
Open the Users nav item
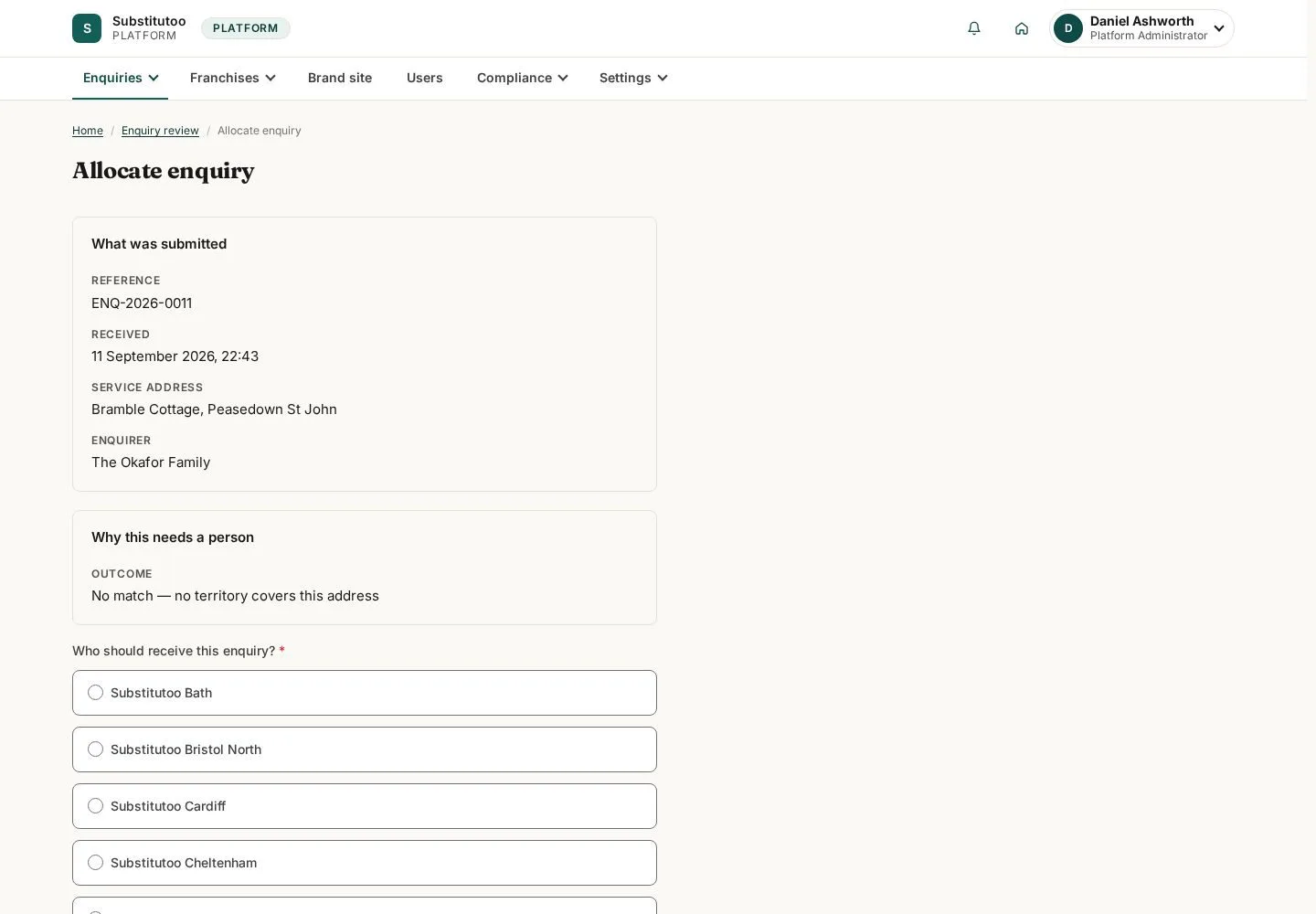[425, 78]
